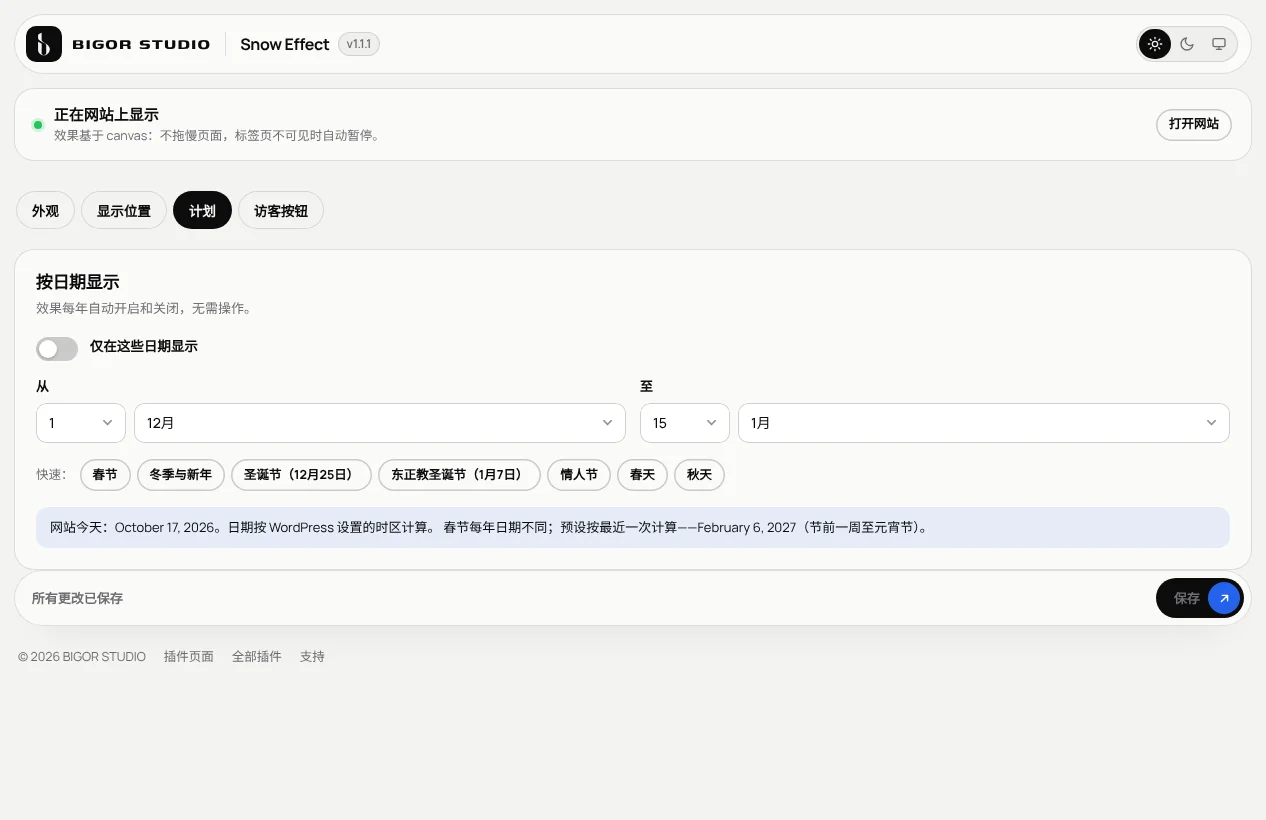The image size is (1266, 820).
Task: Switch to the 显示位置 tab
Action: [x=124, y=211]
